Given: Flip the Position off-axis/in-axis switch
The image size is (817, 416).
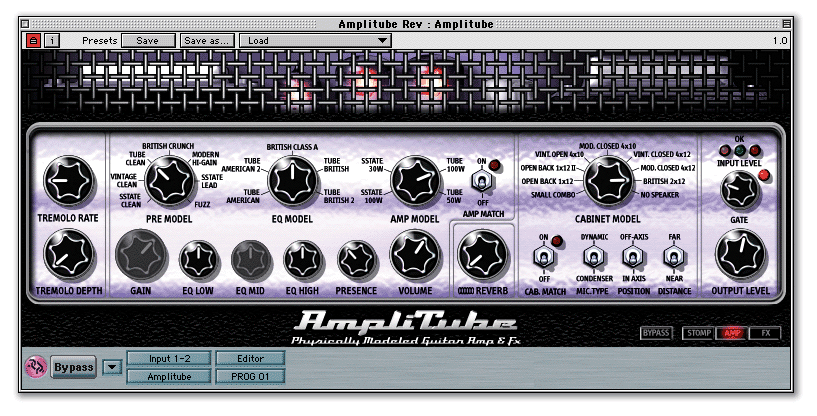Looking at the screenshot, I should pos(633,256).
